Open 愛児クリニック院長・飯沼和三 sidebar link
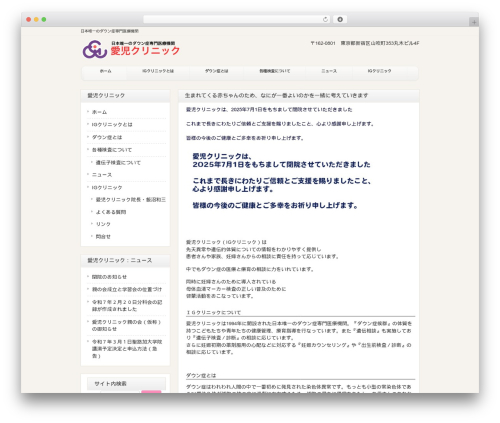This screenshot has width=500, height=423. pyautogui.click(x=131, y=200)
